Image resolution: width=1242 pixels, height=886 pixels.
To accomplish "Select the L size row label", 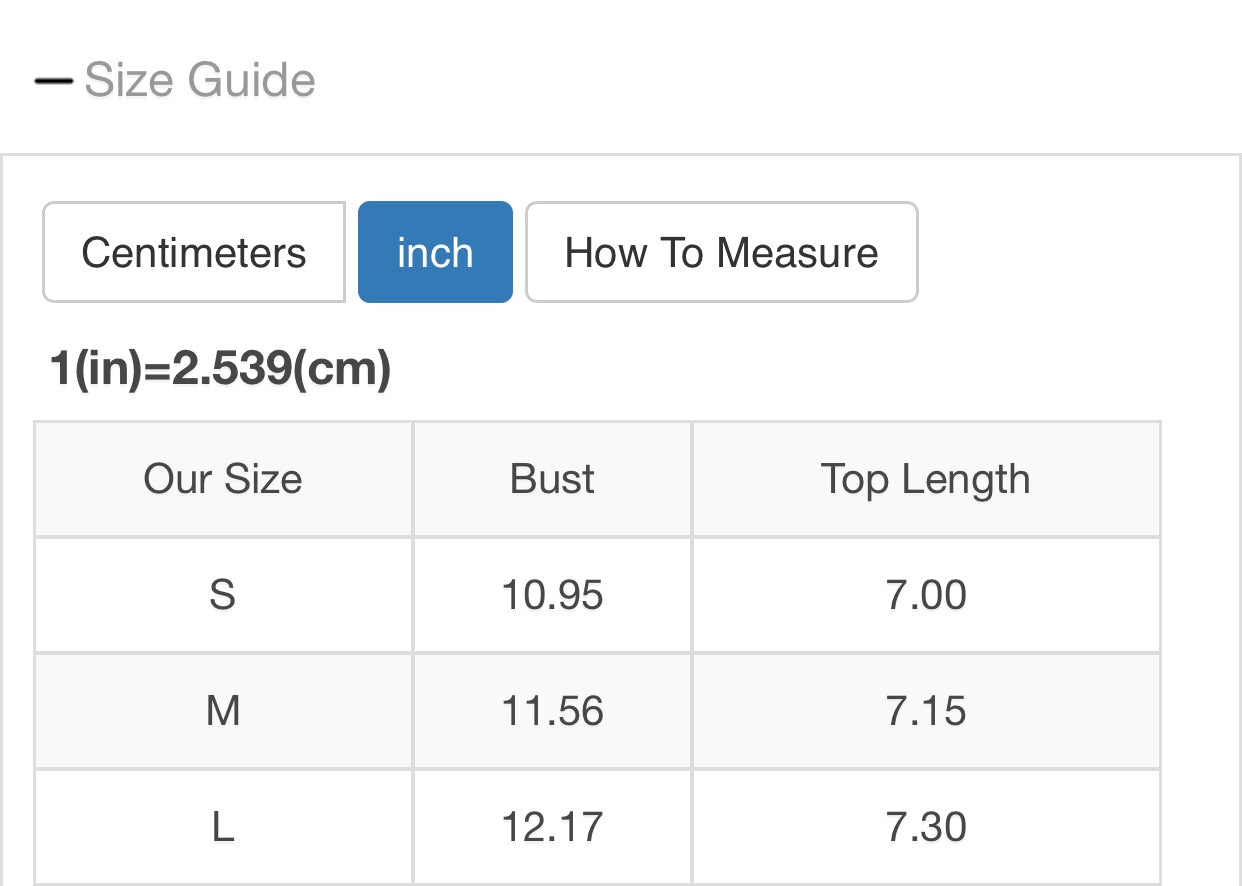I will pyautogui.click(x=222, y=827).
